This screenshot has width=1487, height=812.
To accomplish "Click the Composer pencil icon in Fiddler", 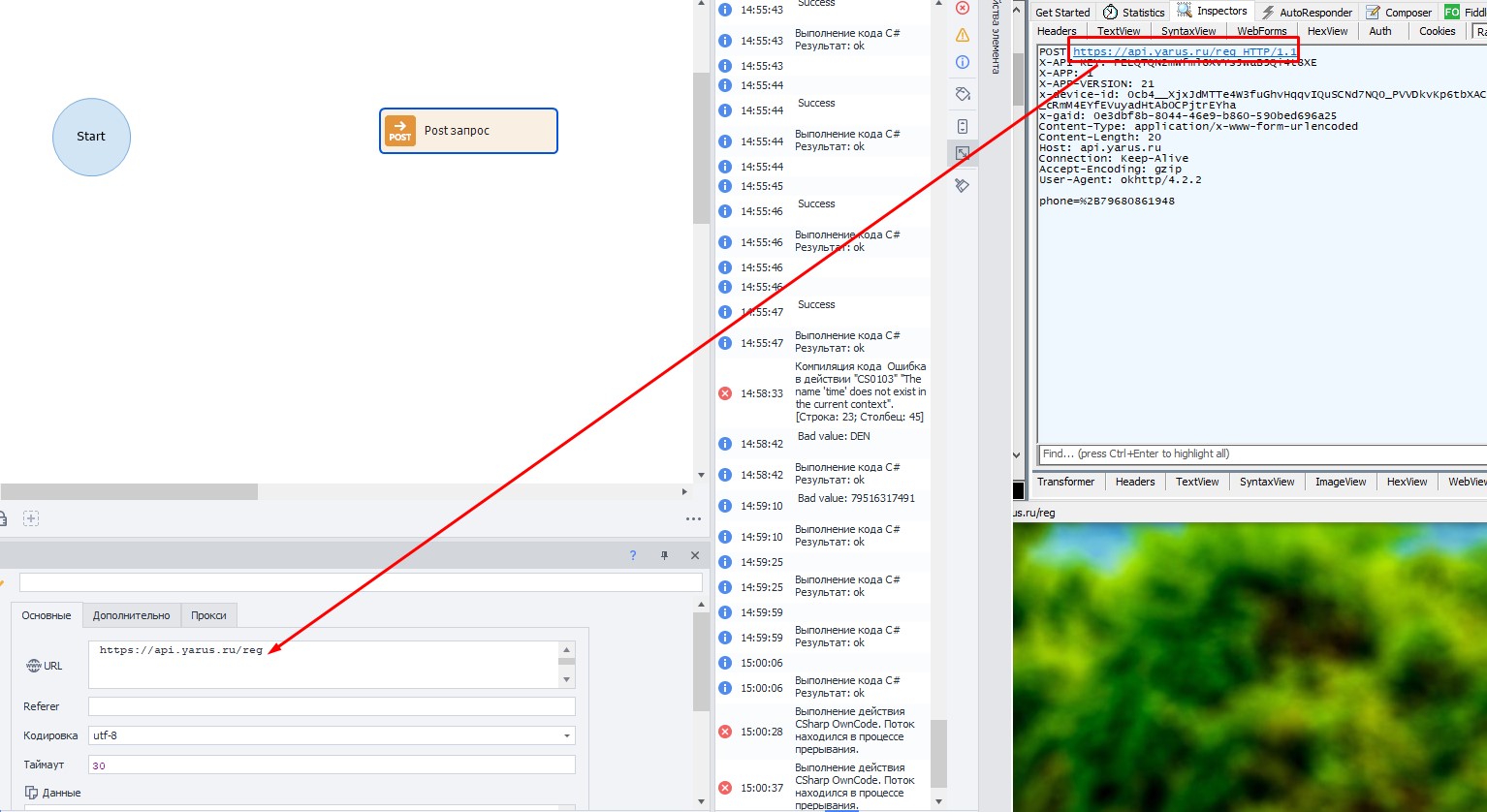I will point(1373,12).
